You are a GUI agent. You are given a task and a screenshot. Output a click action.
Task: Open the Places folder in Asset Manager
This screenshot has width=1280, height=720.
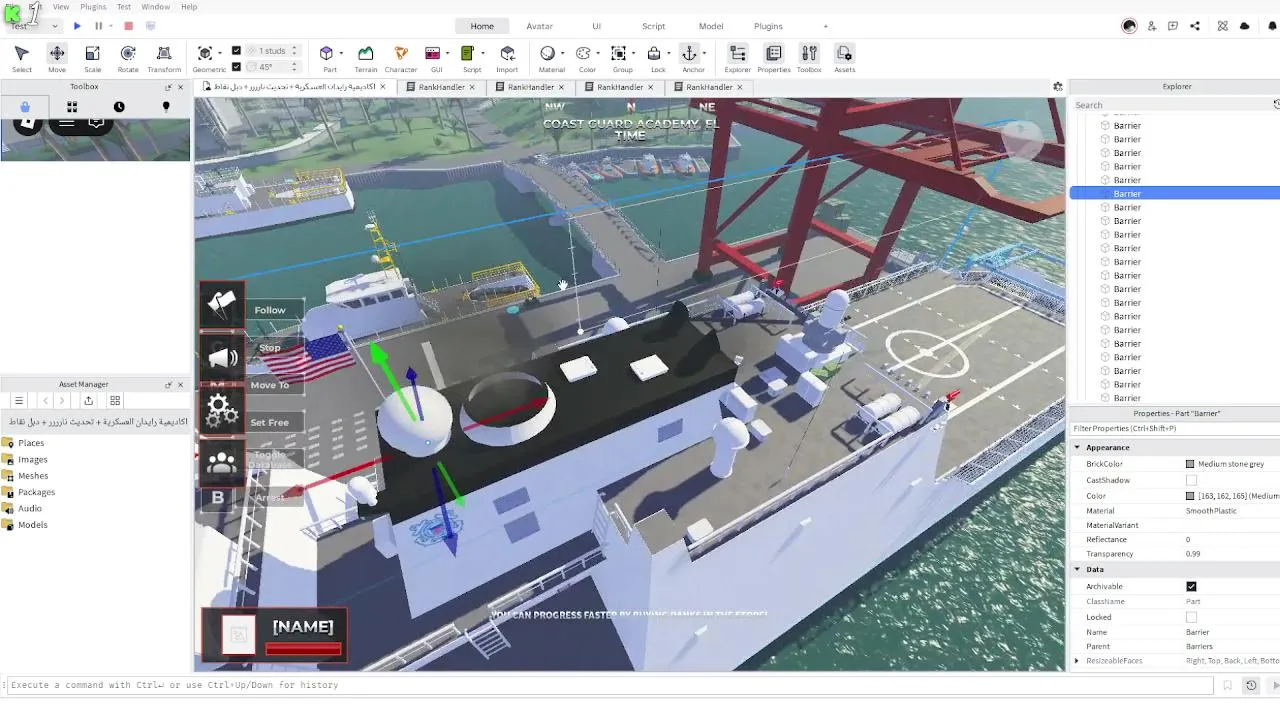click(x=31, y=443)
